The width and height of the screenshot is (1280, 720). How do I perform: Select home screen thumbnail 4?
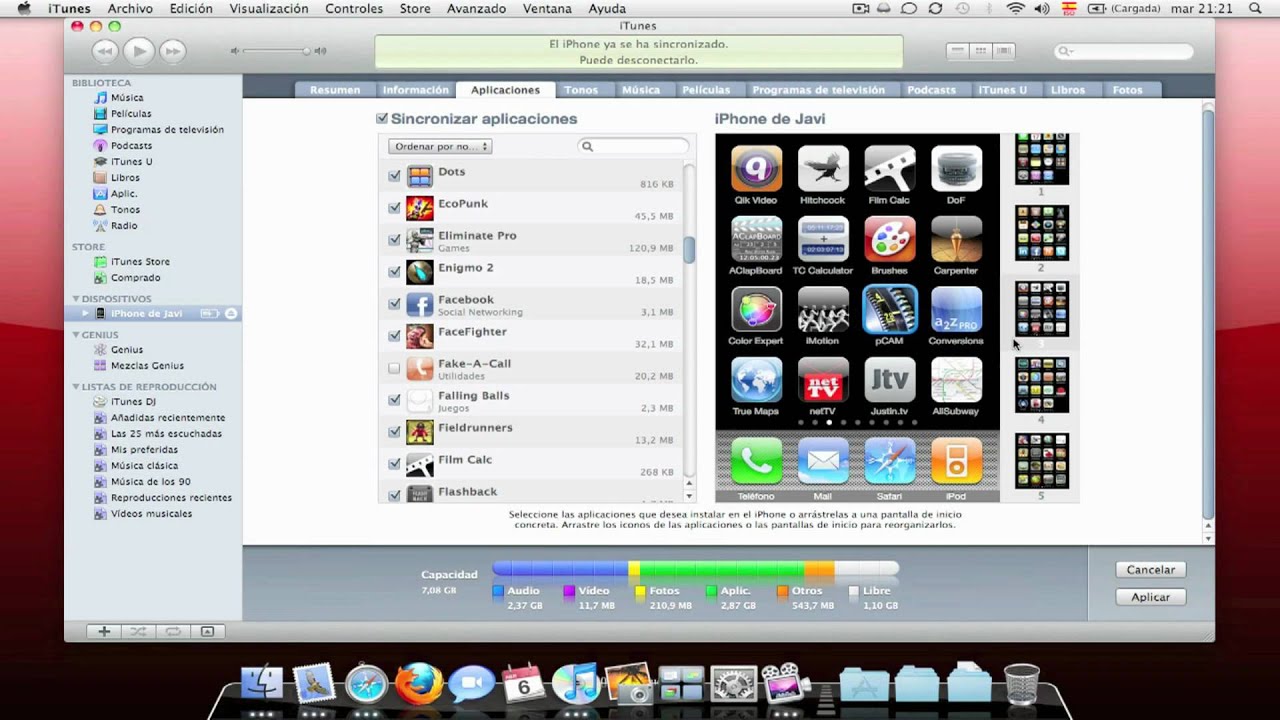[1041, 385]
